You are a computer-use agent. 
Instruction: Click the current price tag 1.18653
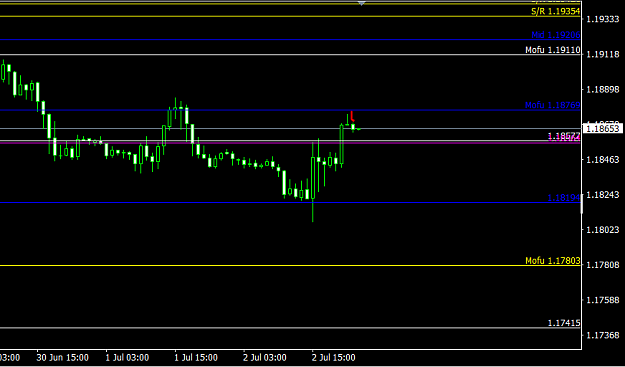(603, 128)
